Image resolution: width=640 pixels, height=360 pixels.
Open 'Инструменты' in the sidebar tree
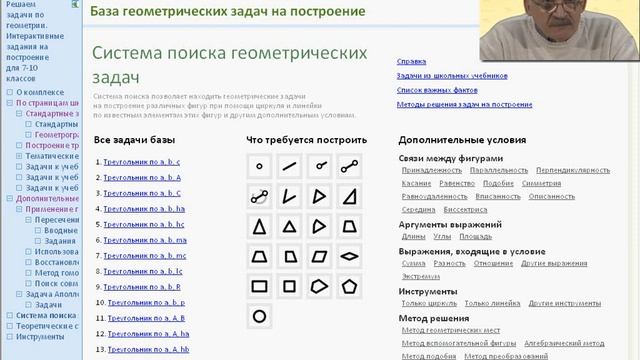[40, 337]
